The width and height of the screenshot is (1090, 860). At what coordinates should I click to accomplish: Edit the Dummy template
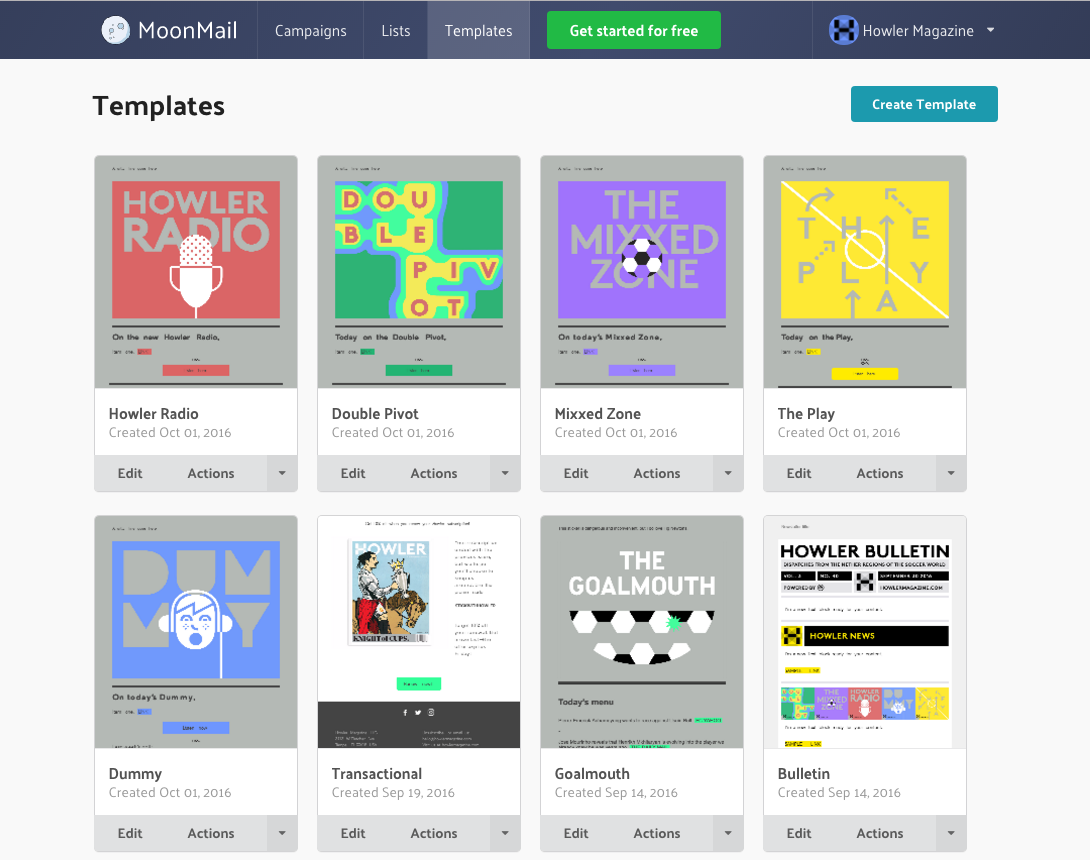pos(130,834)
